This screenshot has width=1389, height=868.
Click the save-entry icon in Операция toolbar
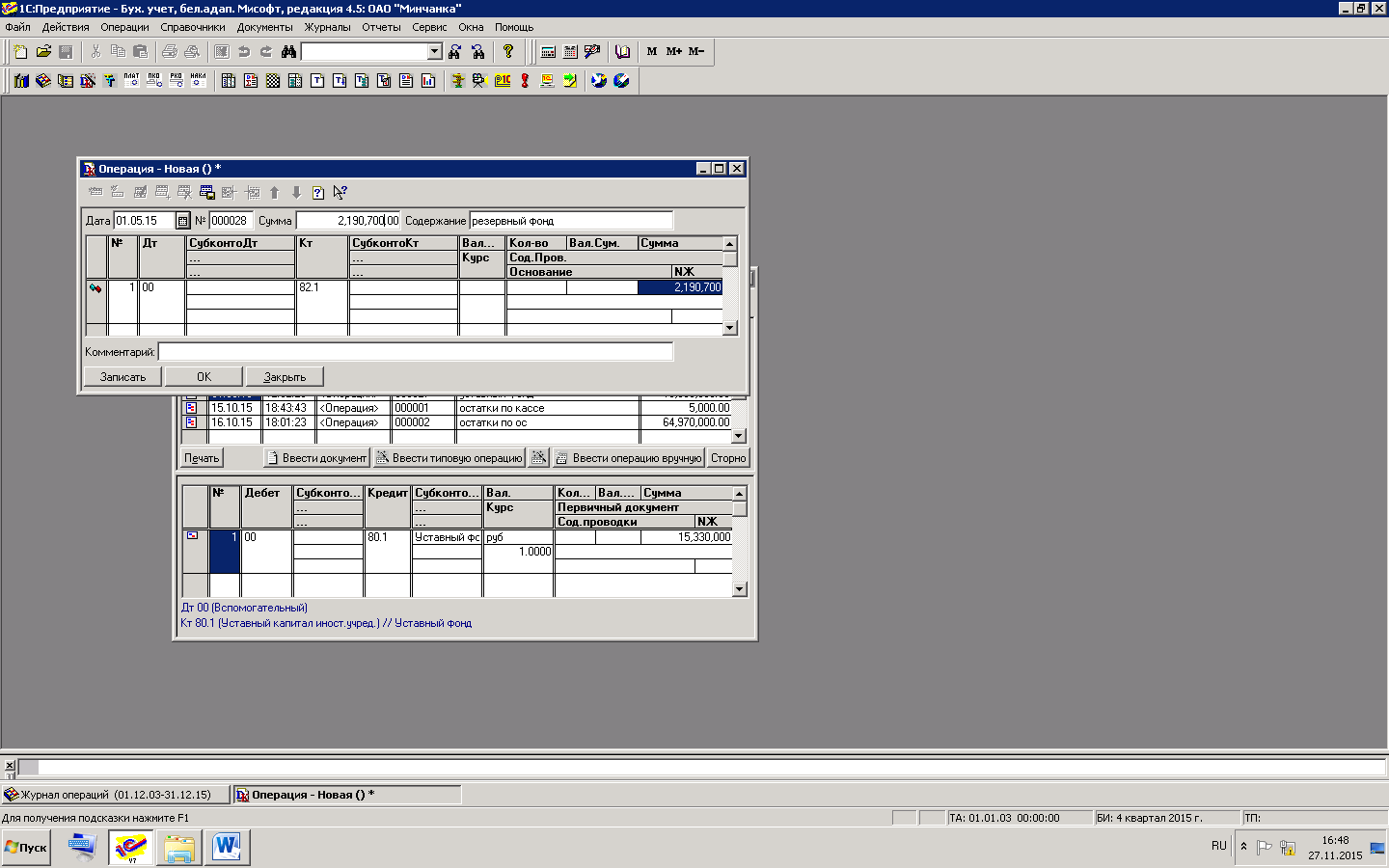pos(206,193)
